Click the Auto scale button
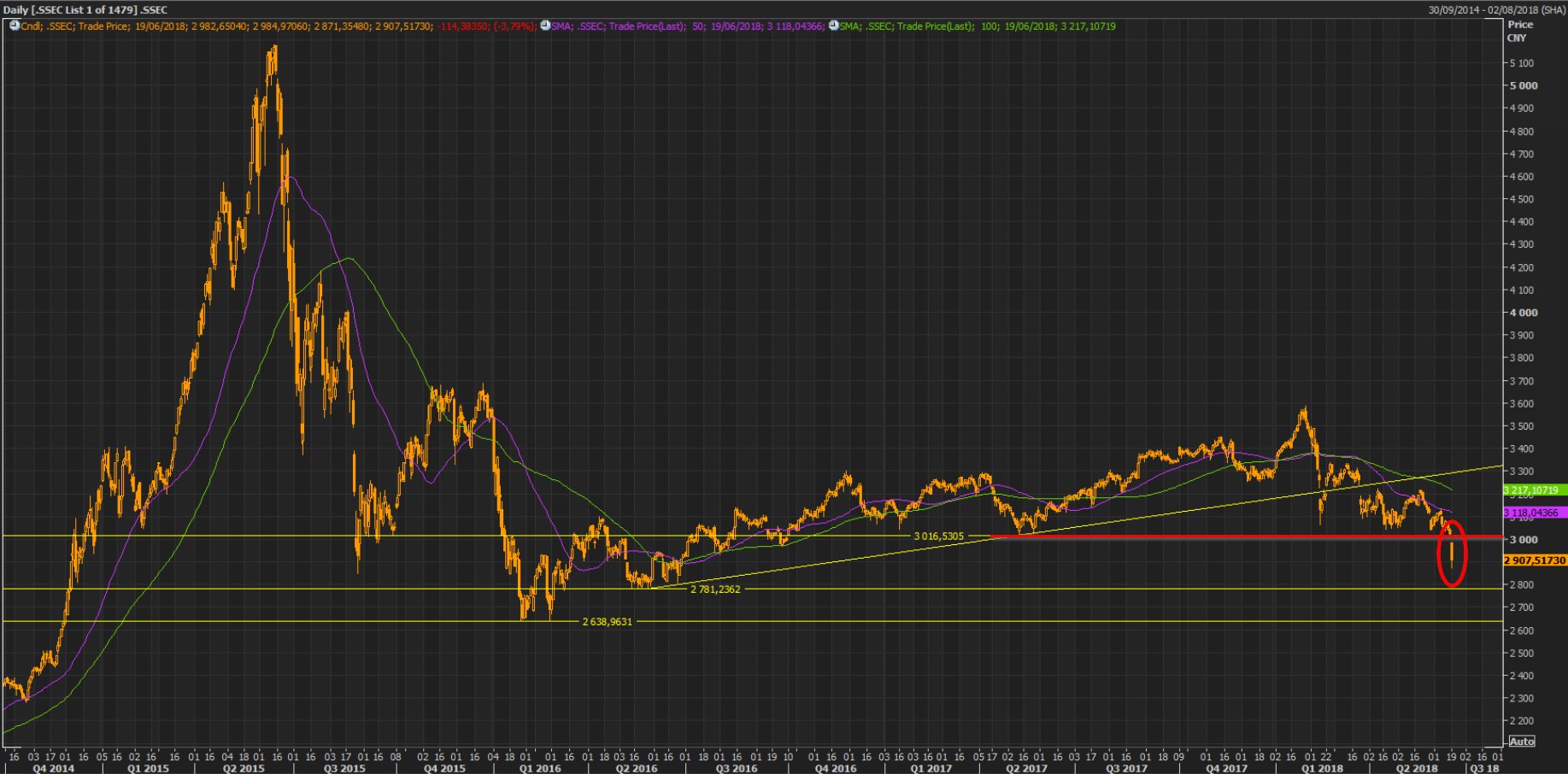 click(1521, 742)
